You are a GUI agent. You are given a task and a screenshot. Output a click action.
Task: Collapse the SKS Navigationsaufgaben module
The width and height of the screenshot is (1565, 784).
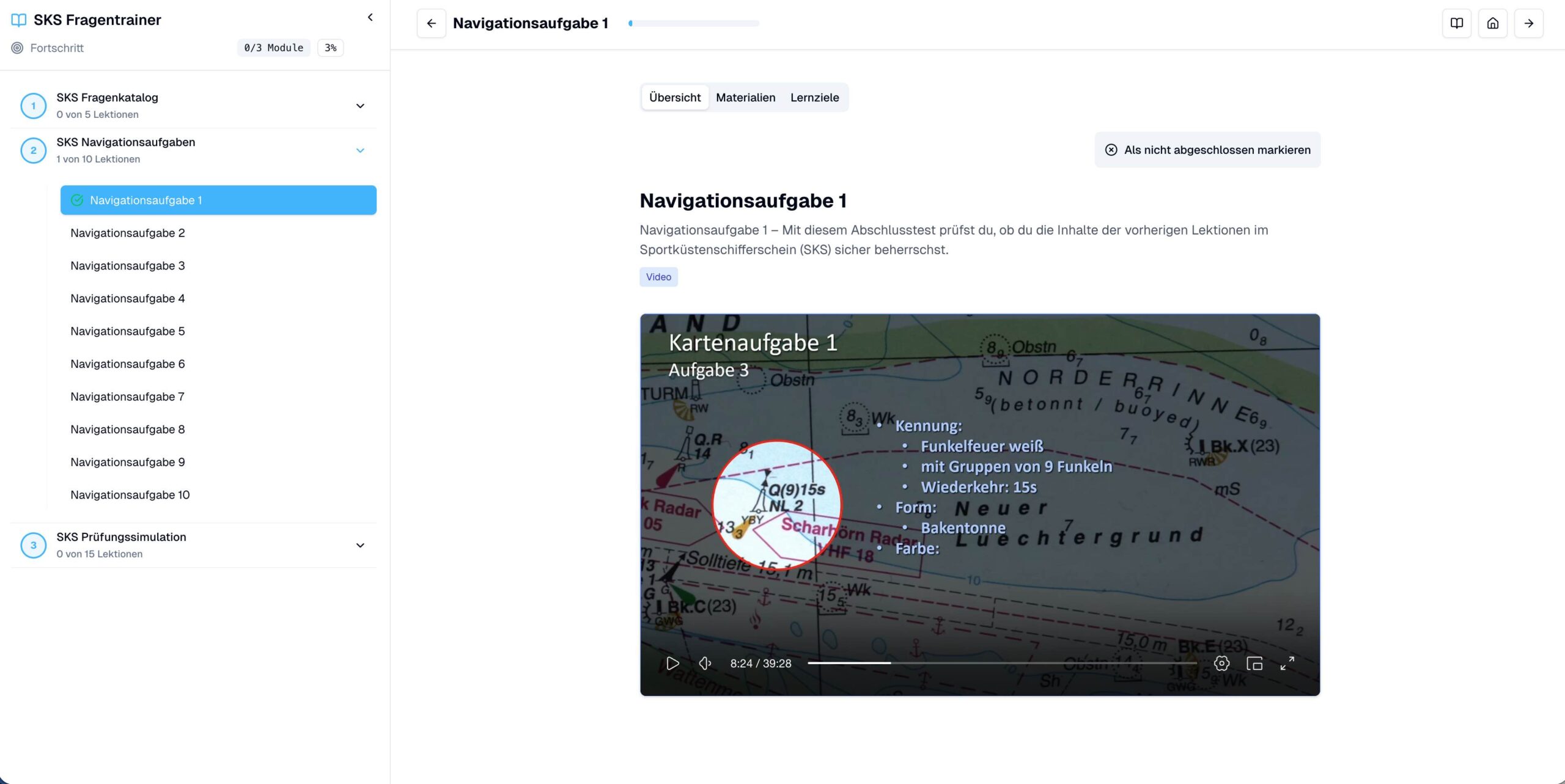pos(361,150)
